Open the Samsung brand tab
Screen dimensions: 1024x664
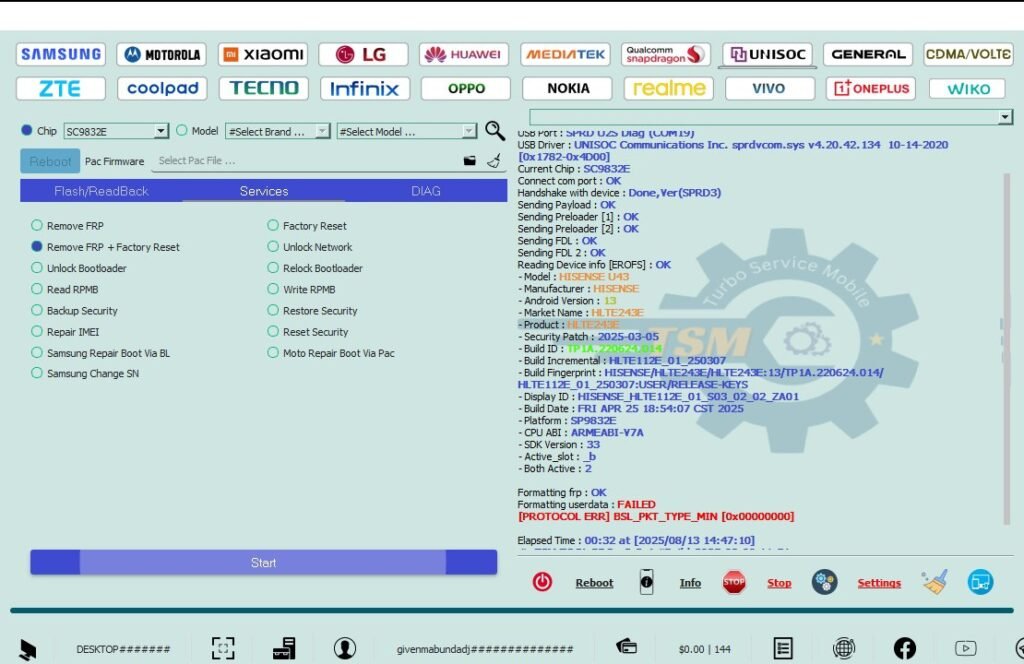click(61, 54)
